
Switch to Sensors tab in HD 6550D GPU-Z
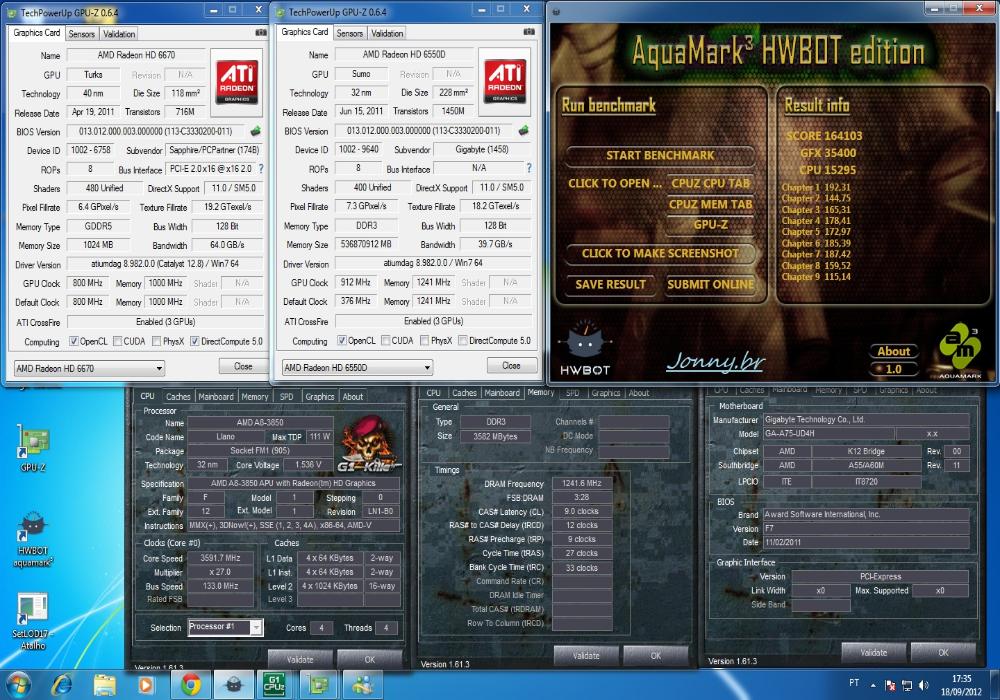coord(349,33)
